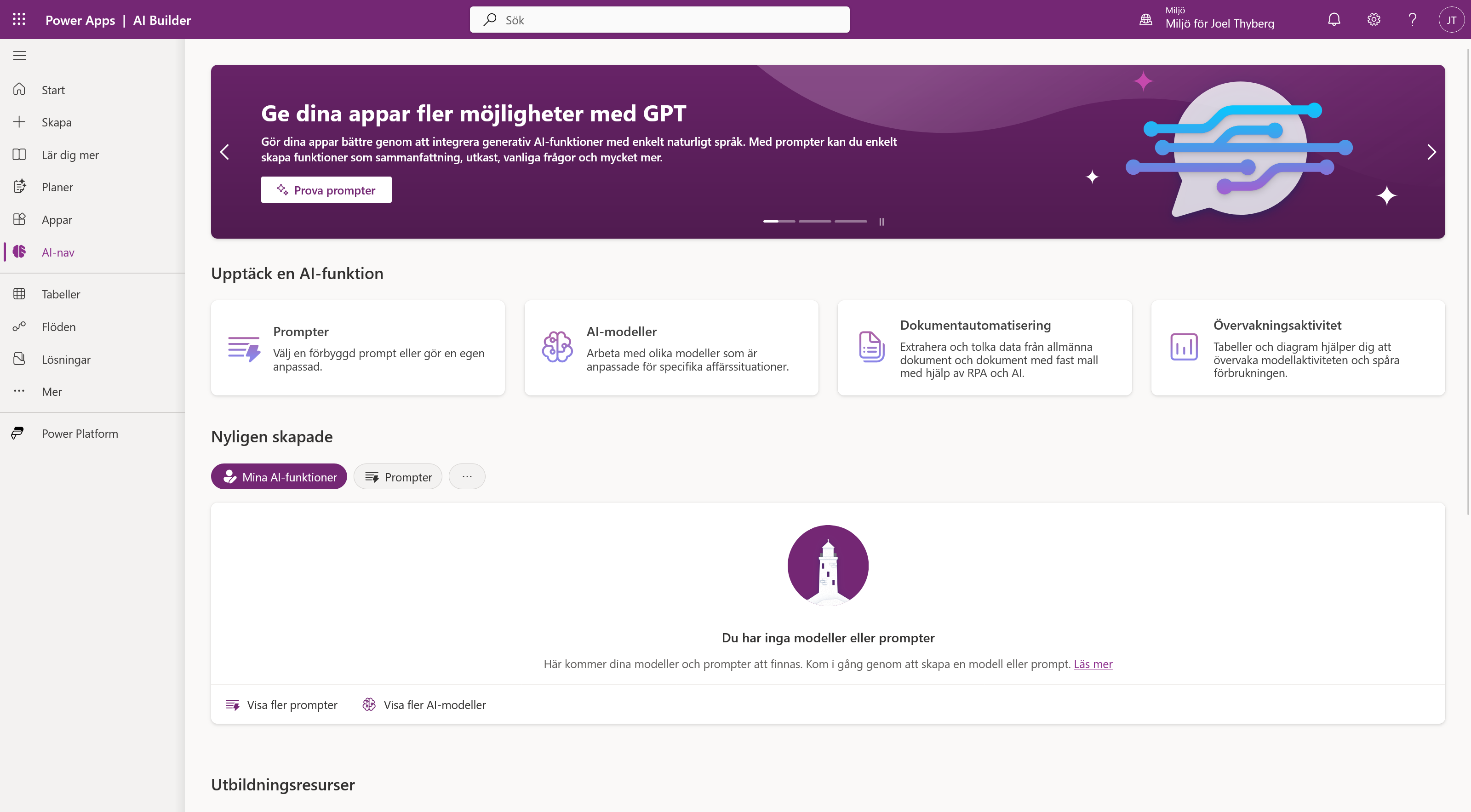Click the Skapa plus icon
Screen dimensions: 1471x812
(19, 122)
